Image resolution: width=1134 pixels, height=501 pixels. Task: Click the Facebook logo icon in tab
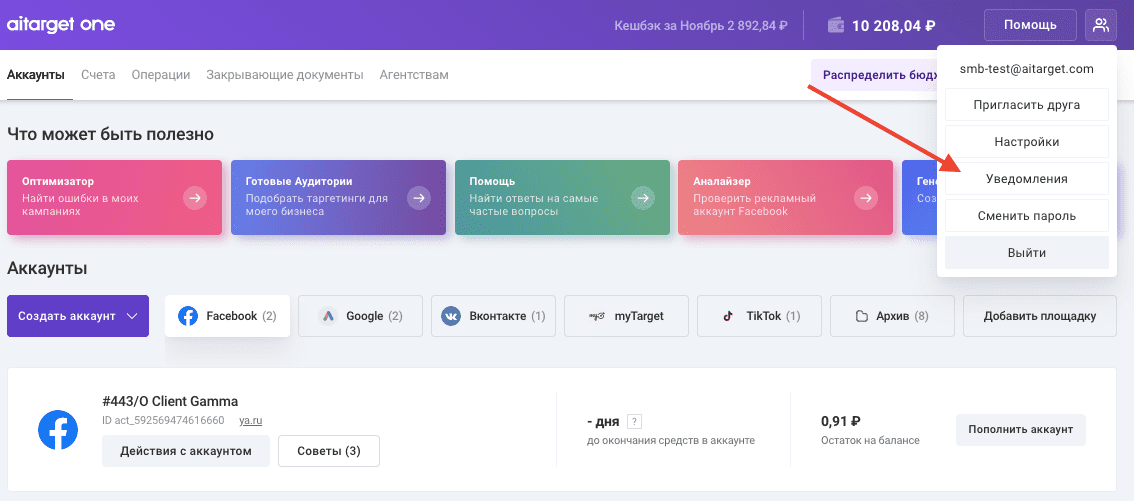[188, 316]
